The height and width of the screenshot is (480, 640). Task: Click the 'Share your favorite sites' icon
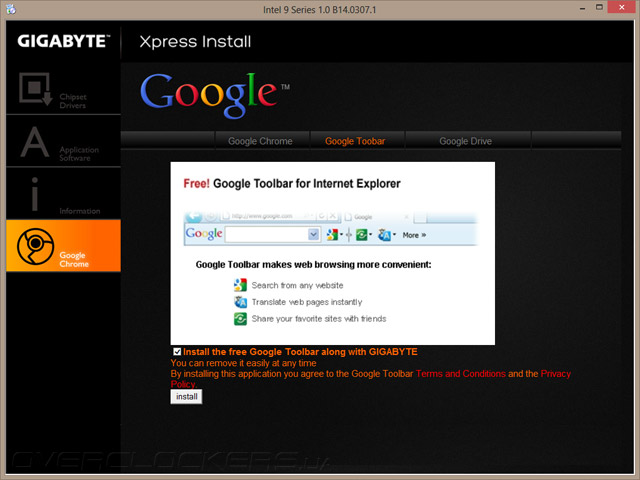240,319
